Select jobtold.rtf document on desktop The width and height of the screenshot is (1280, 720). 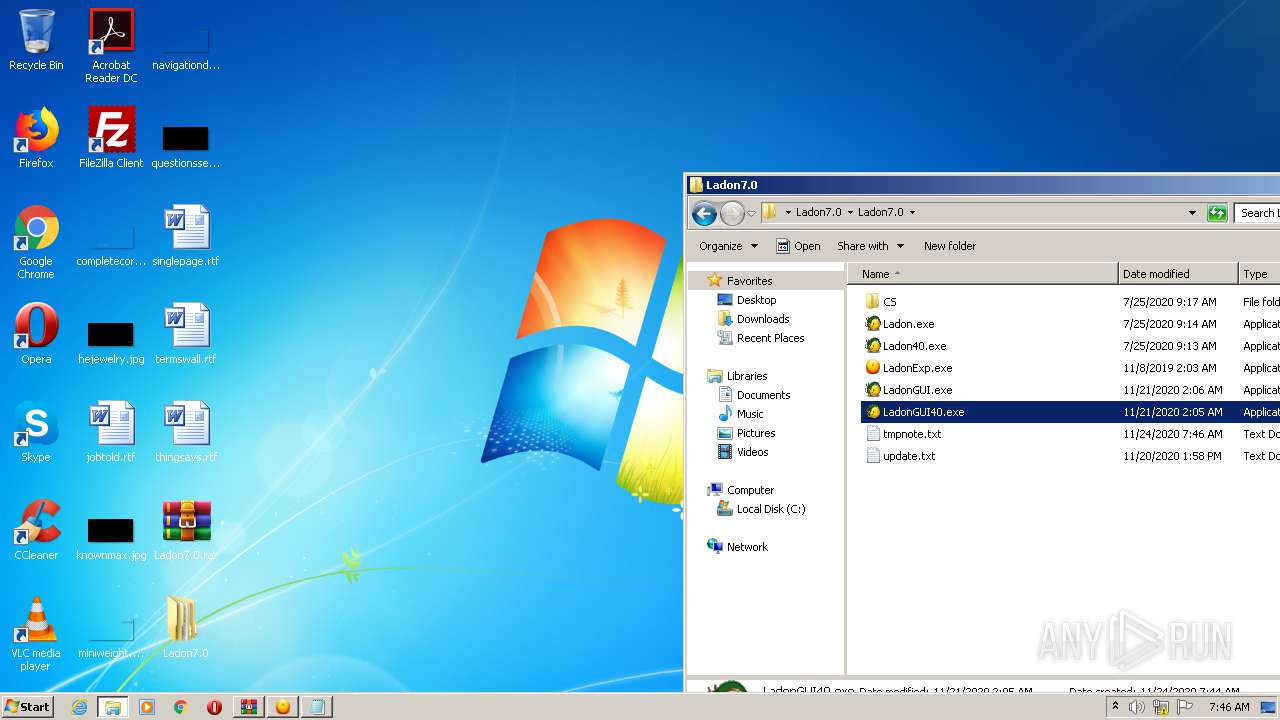point(111,432)
